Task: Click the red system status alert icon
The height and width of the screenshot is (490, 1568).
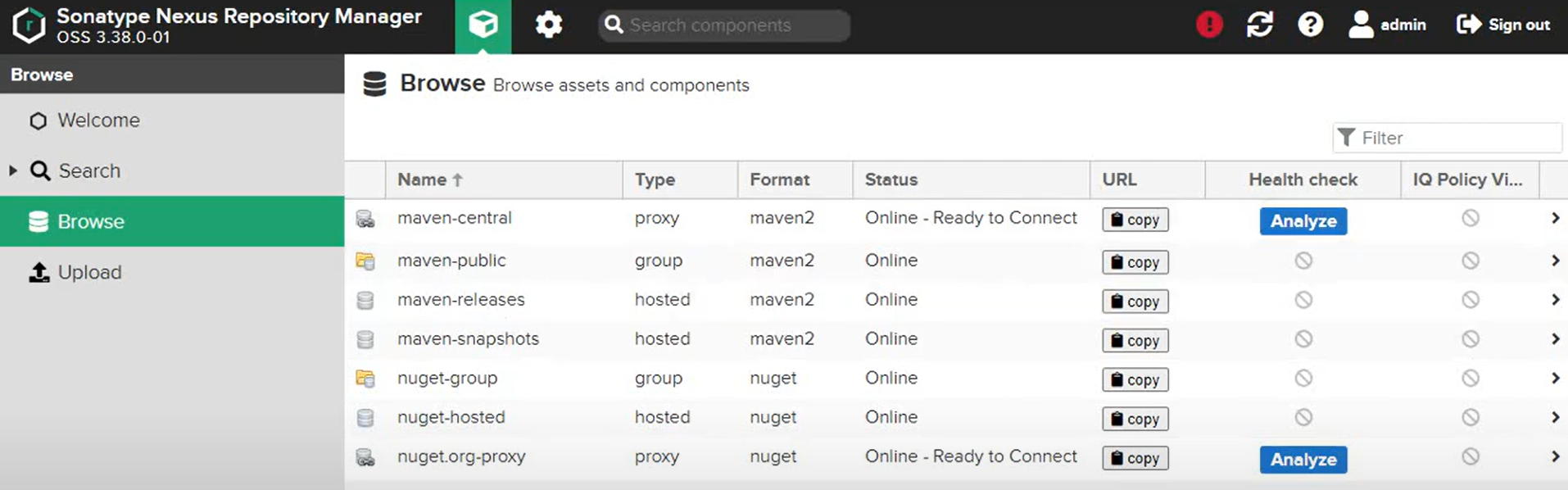Action: [1209, 25]
